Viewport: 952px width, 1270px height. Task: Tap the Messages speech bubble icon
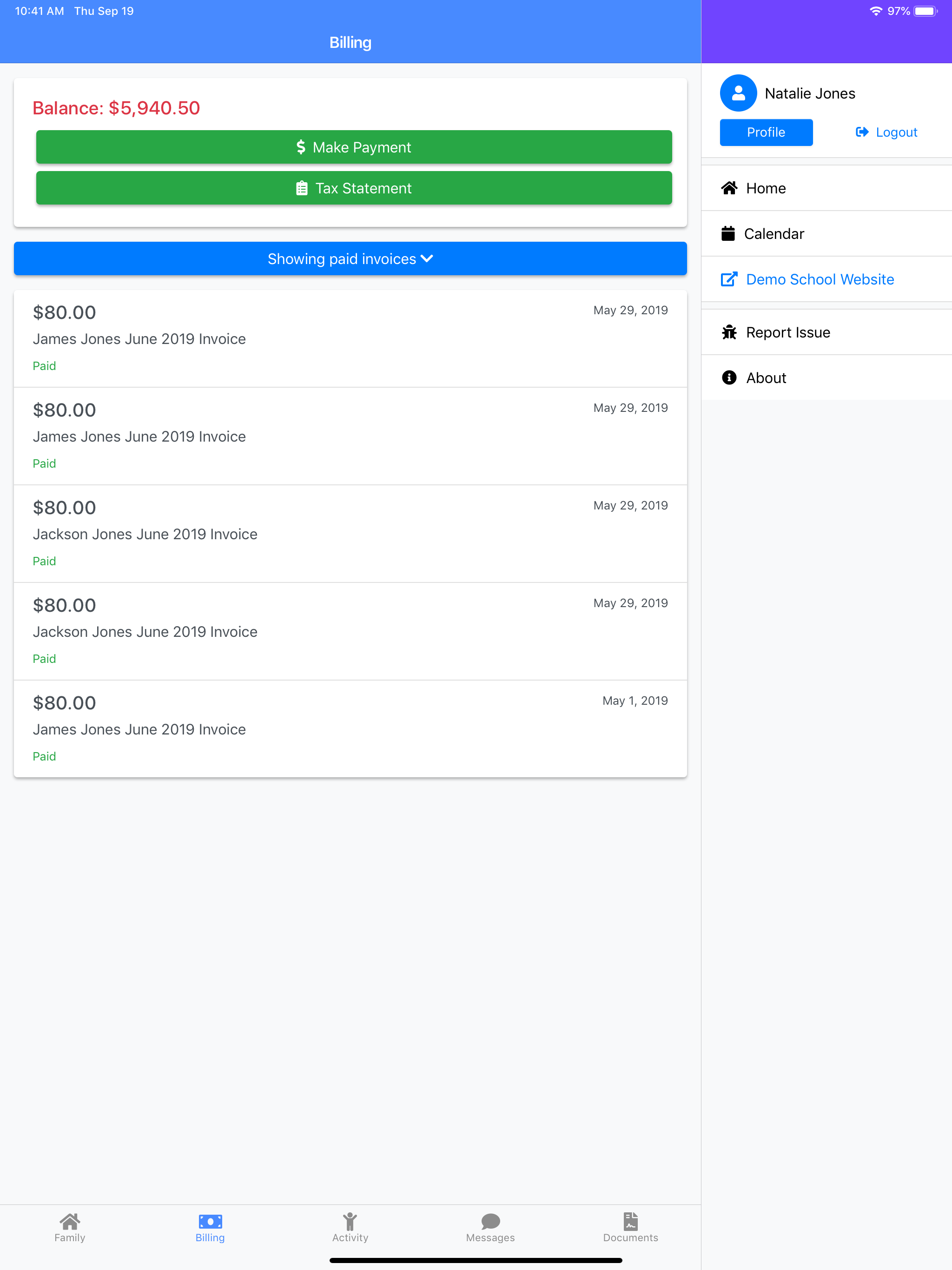click(490, 1221)
